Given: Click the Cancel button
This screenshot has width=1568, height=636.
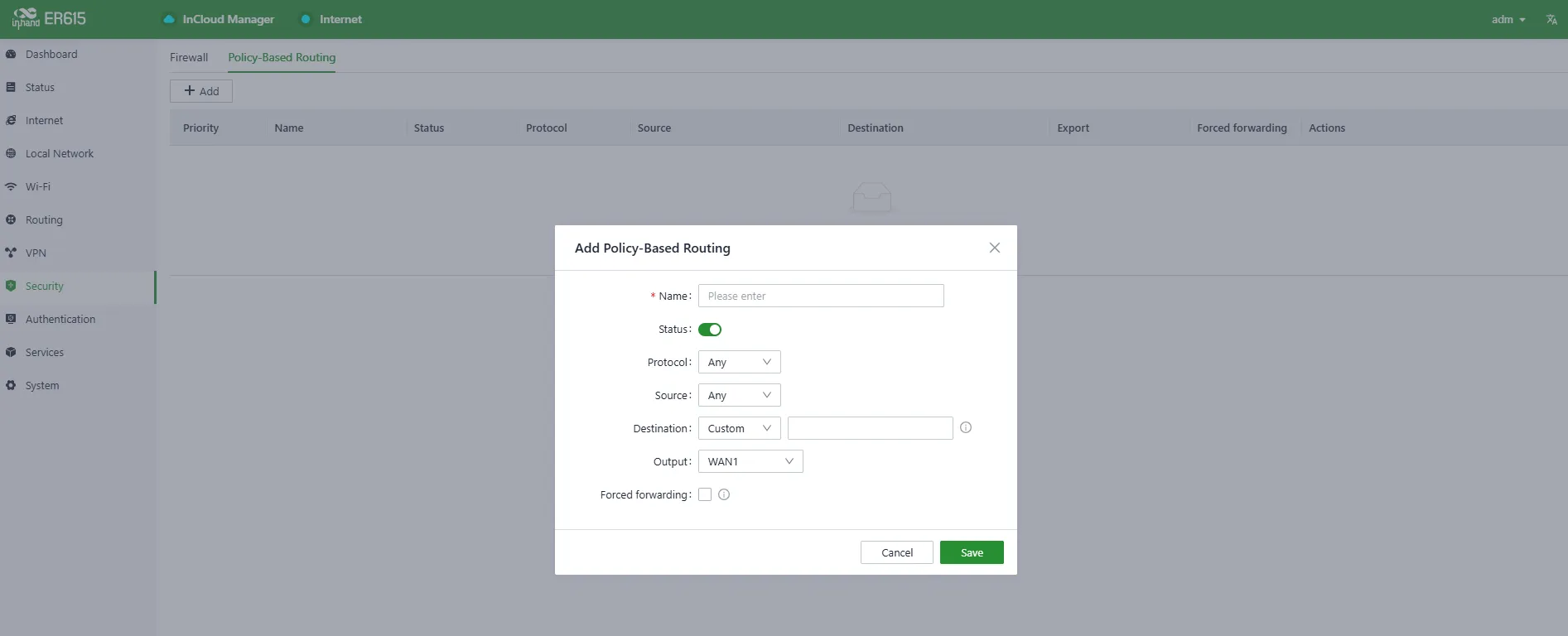Looking at the screenshot, I should [x=897, y=552].
